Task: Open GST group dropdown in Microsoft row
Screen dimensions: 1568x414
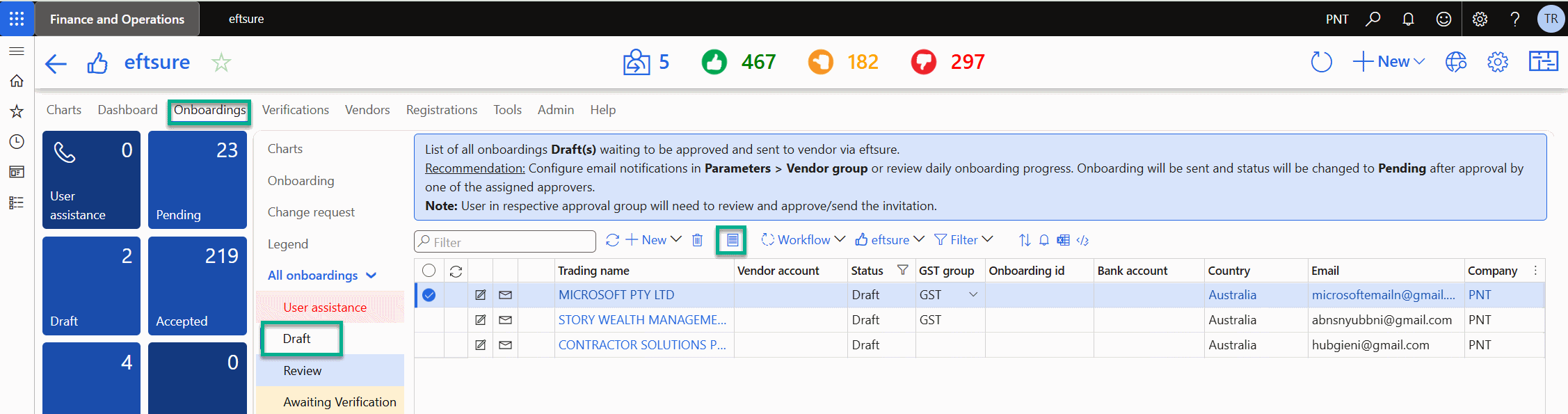Action: 973,295
